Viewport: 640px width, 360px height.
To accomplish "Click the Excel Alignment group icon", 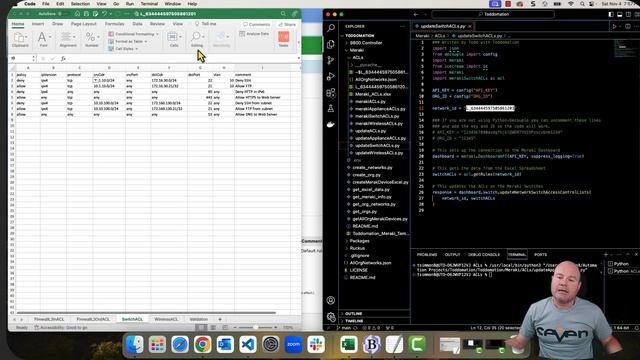I will click(x=66, y=38).
